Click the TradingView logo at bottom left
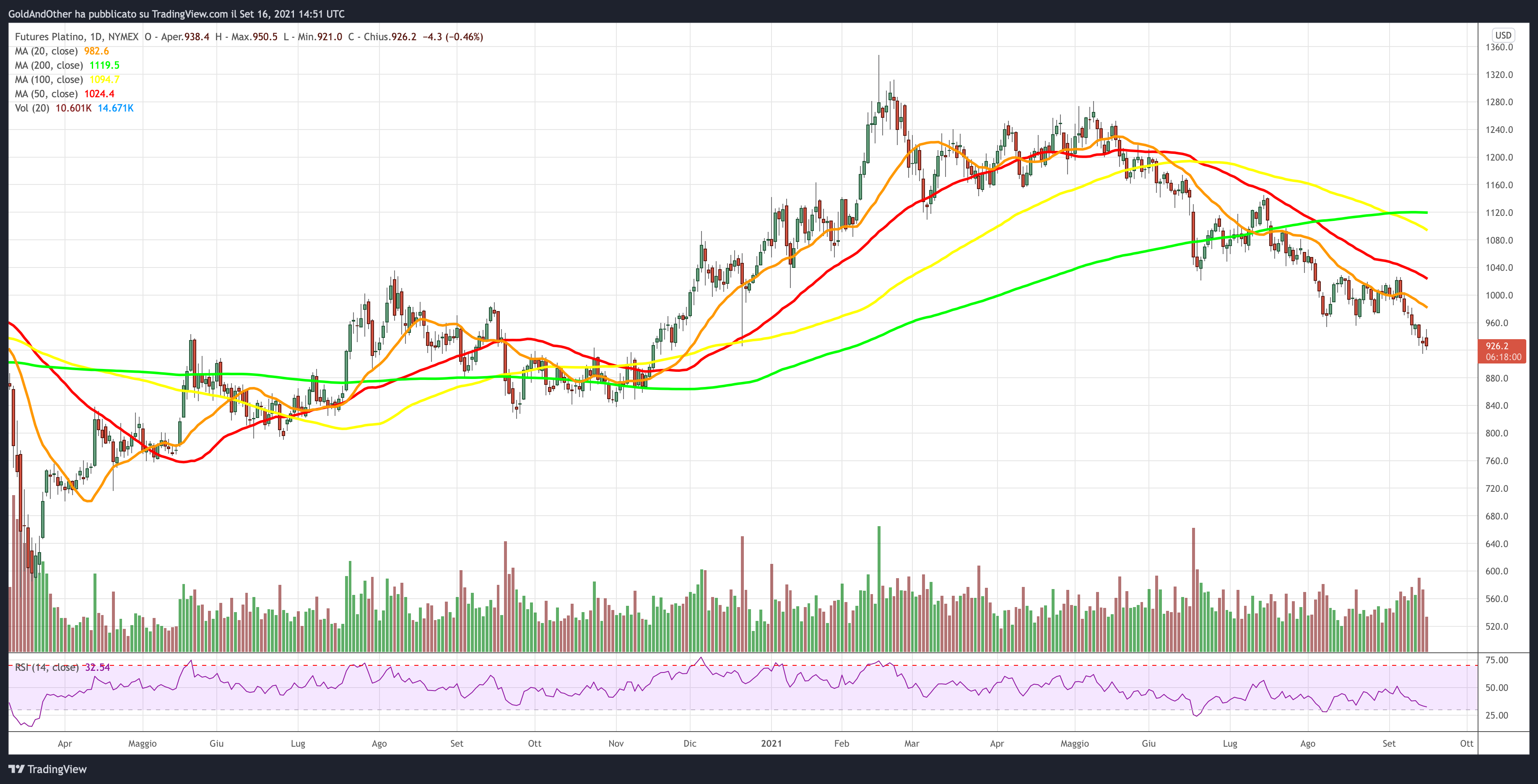Viewport: 1538px width, 784px height. click(x=48, y=769)
